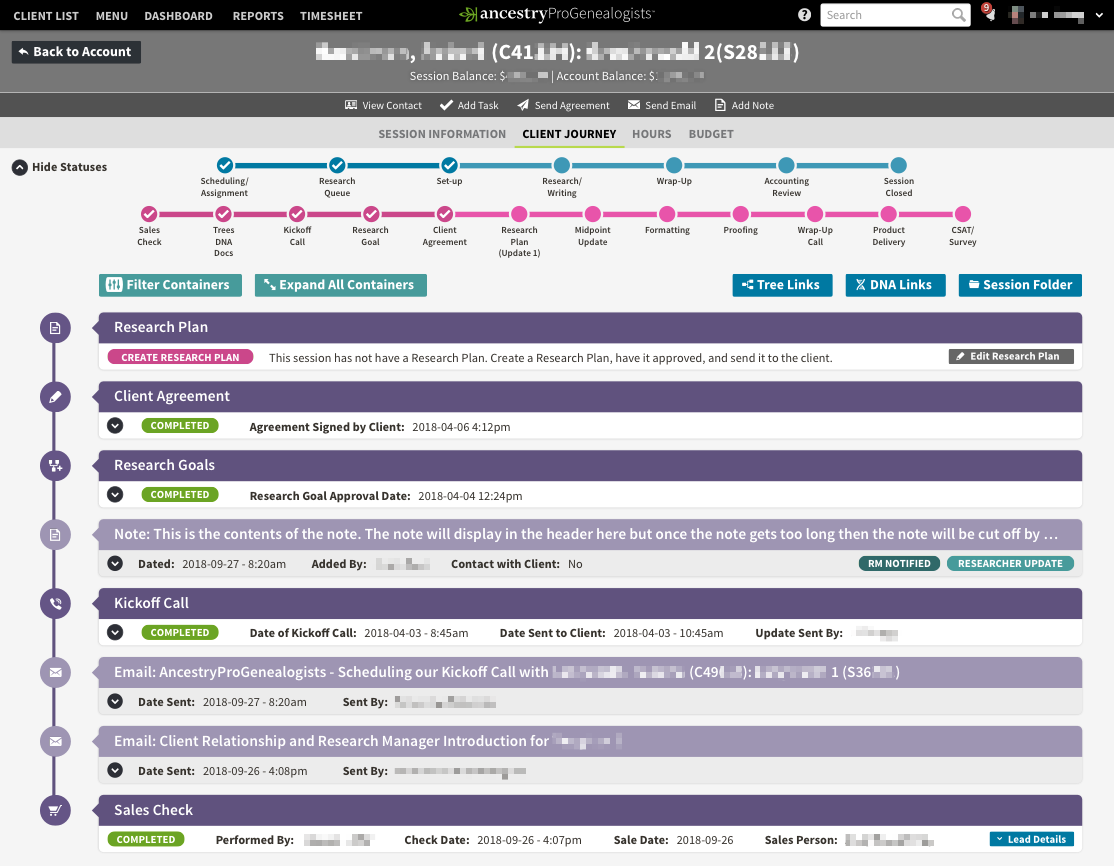Click the Midpoint Update progress marker

(x=593, y=214)
